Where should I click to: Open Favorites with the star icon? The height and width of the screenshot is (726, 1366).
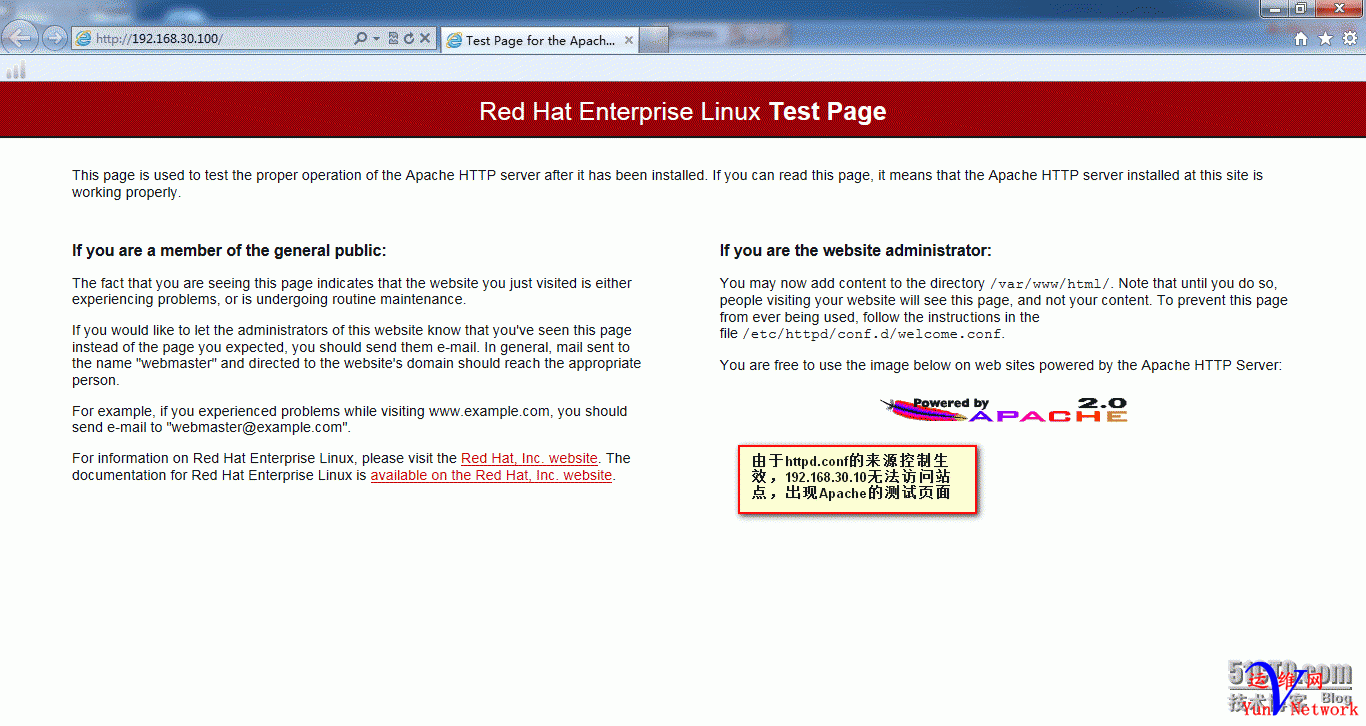1325,39
